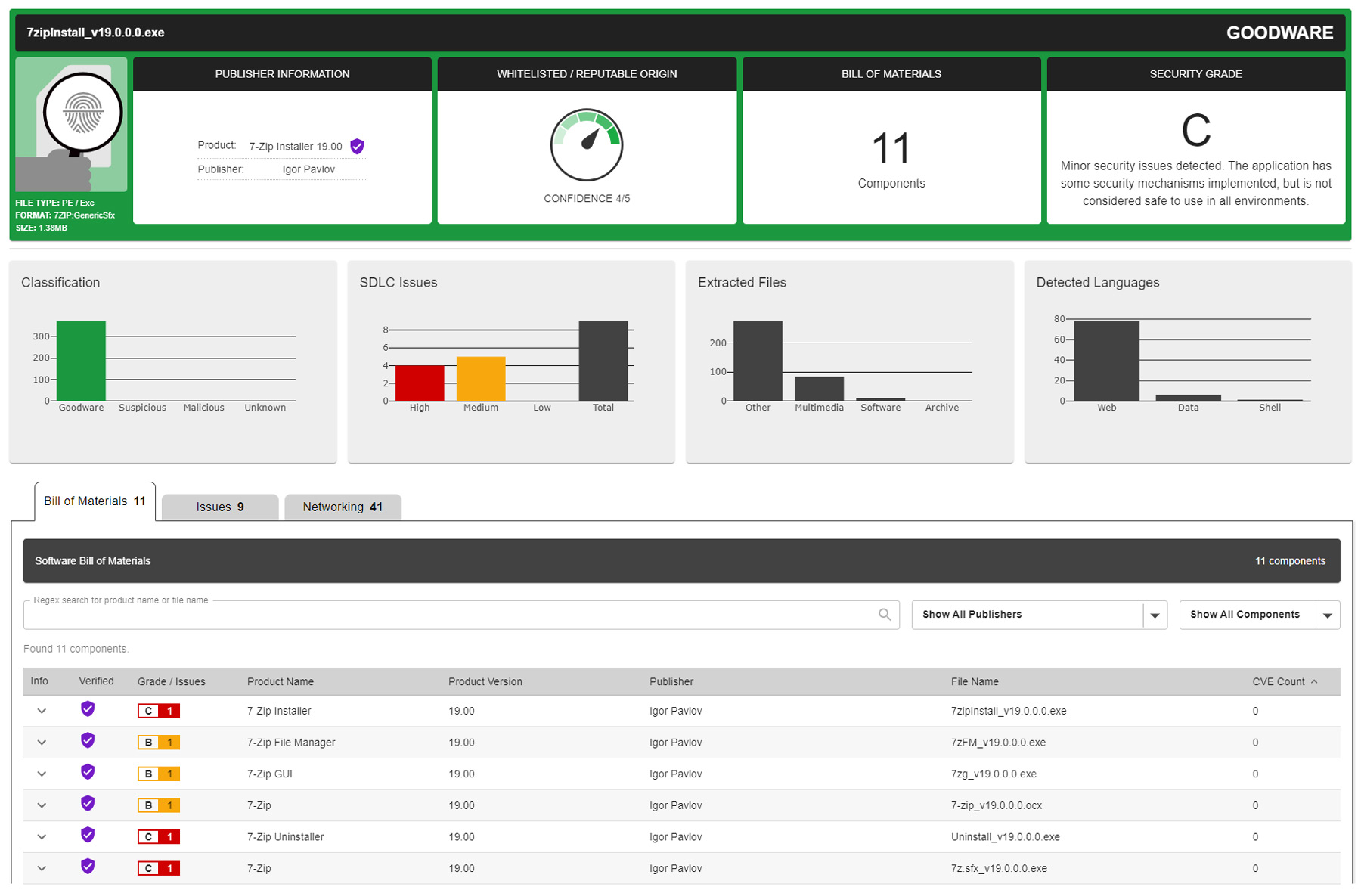Screen dimensions: 1361x896
Task: Click the orange Medium SDLC issues bar
Action: pos(481,378)
